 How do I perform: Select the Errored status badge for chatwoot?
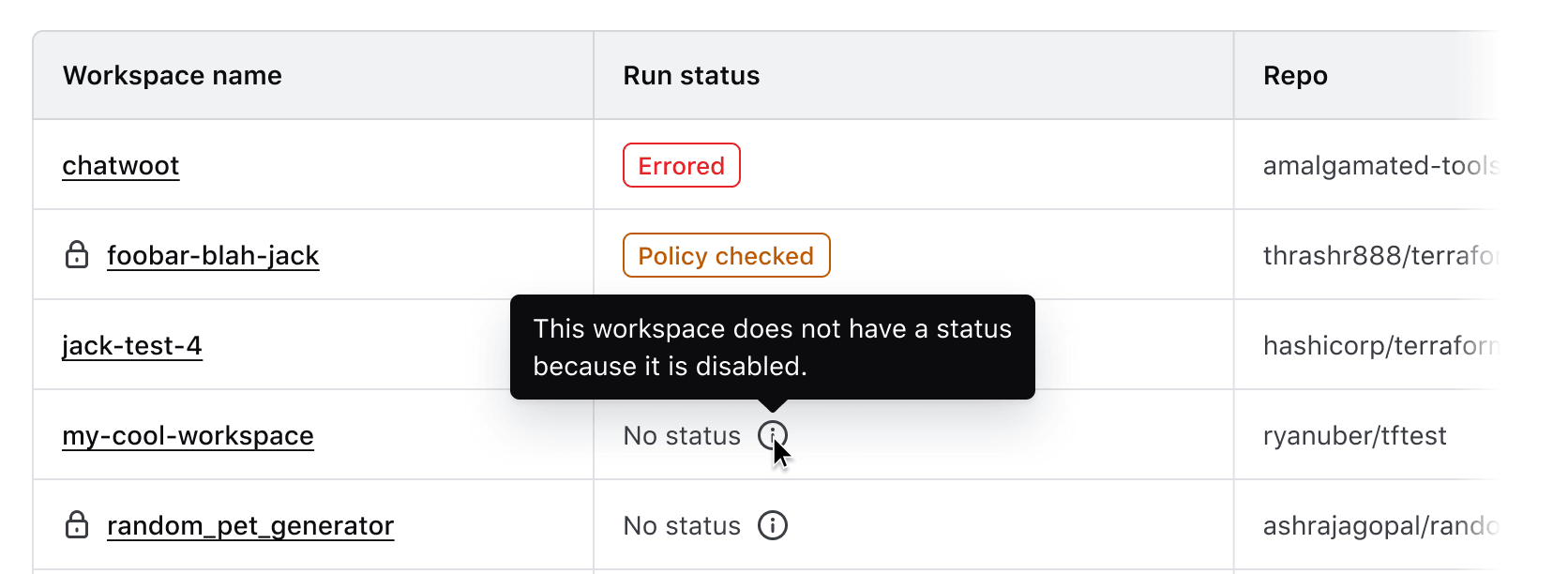point(681,165)
